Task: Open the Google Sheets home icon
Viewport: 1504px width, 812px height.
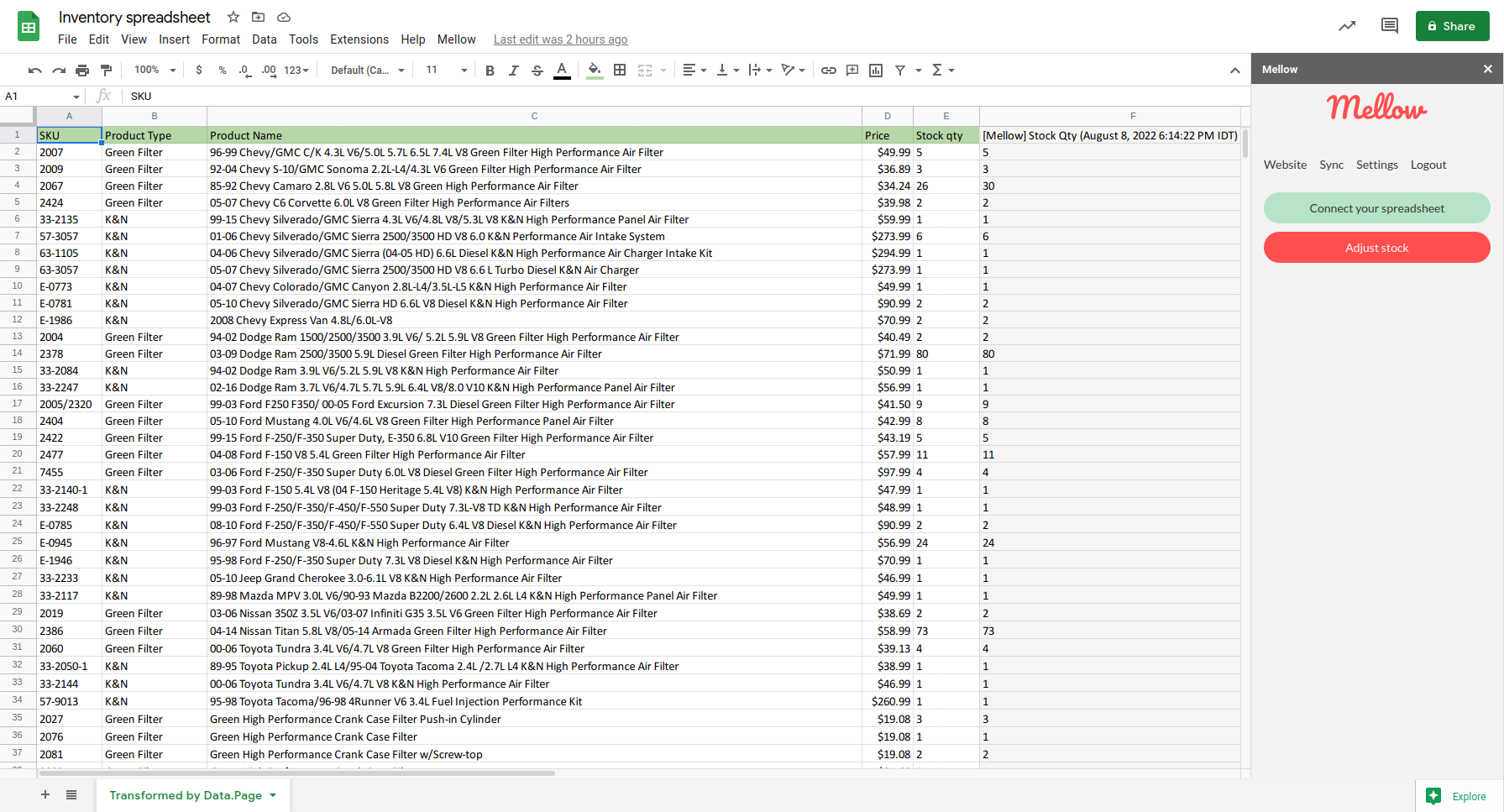Action: coord(29,27)
